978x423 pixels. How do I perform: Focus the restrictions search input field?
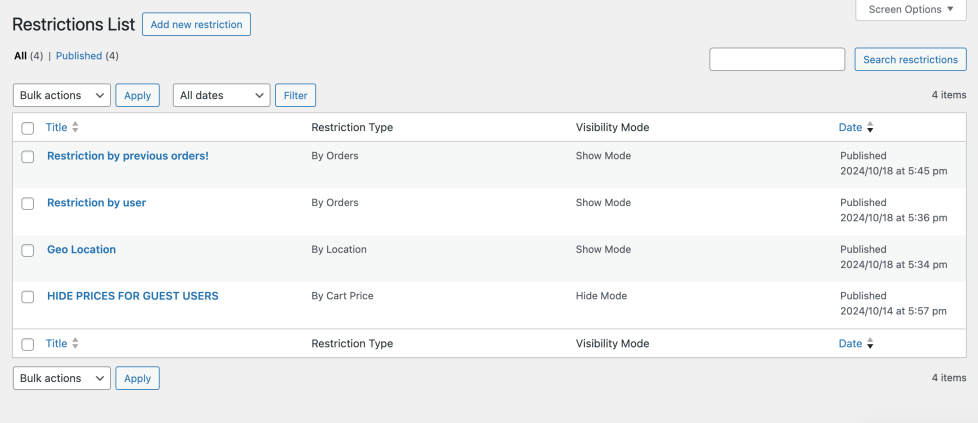click(x=777, y=60)
